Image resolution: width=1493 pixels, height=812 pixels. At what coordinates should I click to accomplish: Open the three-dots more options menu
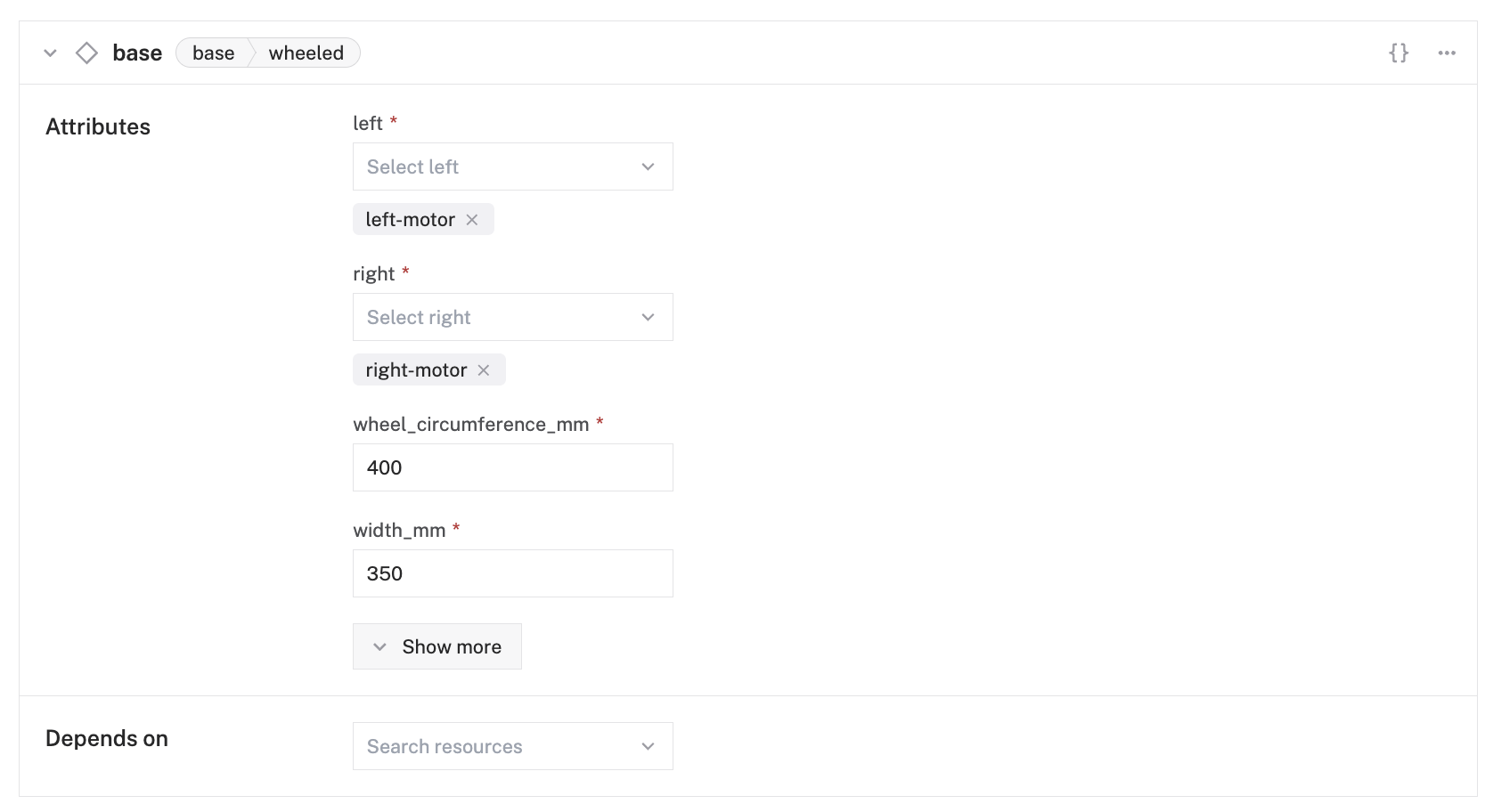click(1447, 53)
